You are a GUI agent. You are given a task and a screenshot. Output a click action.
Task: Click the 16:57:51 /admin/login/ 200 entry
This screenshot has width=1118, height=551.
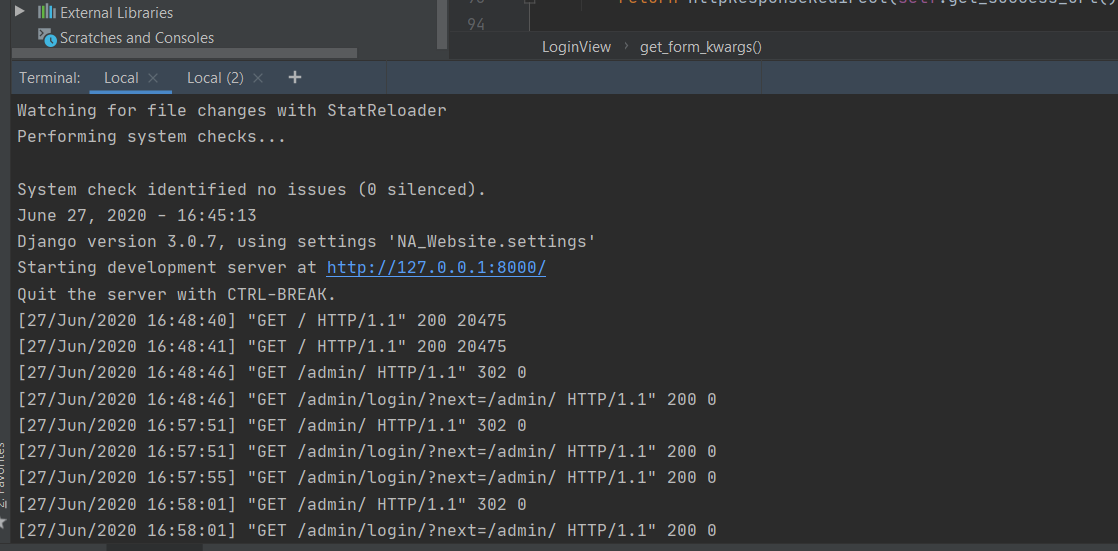(x=366, y=452)
